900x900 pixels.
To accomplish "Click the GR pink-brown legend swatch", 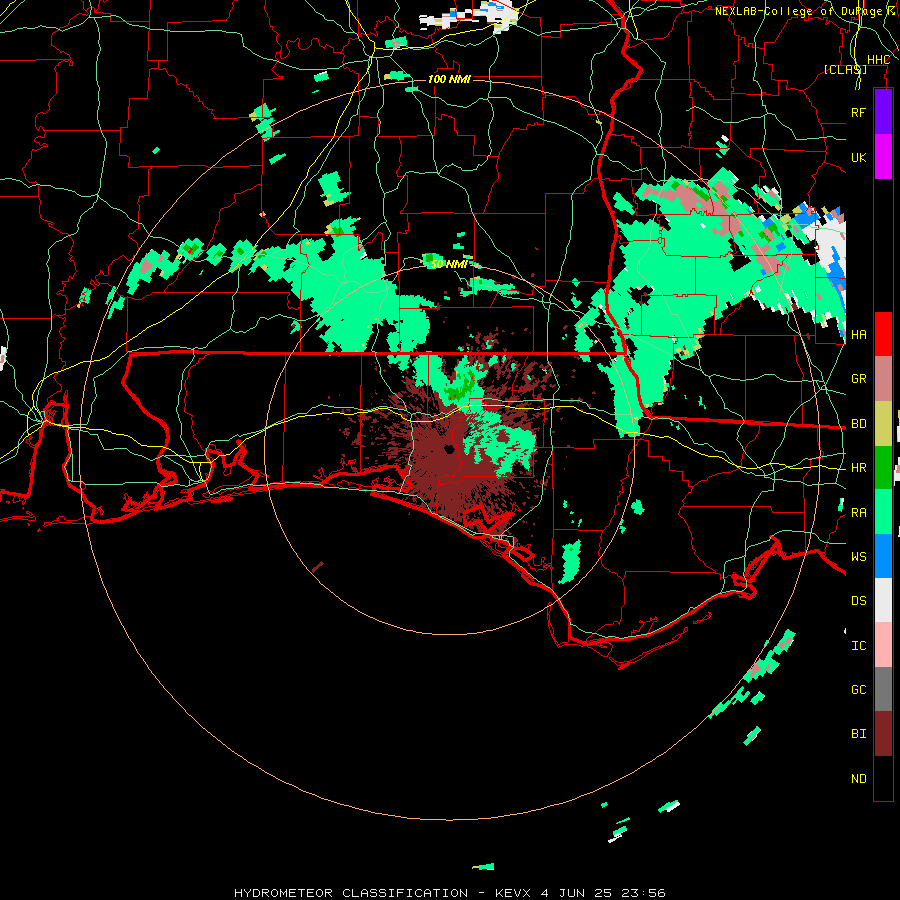I will click(883, 378).
